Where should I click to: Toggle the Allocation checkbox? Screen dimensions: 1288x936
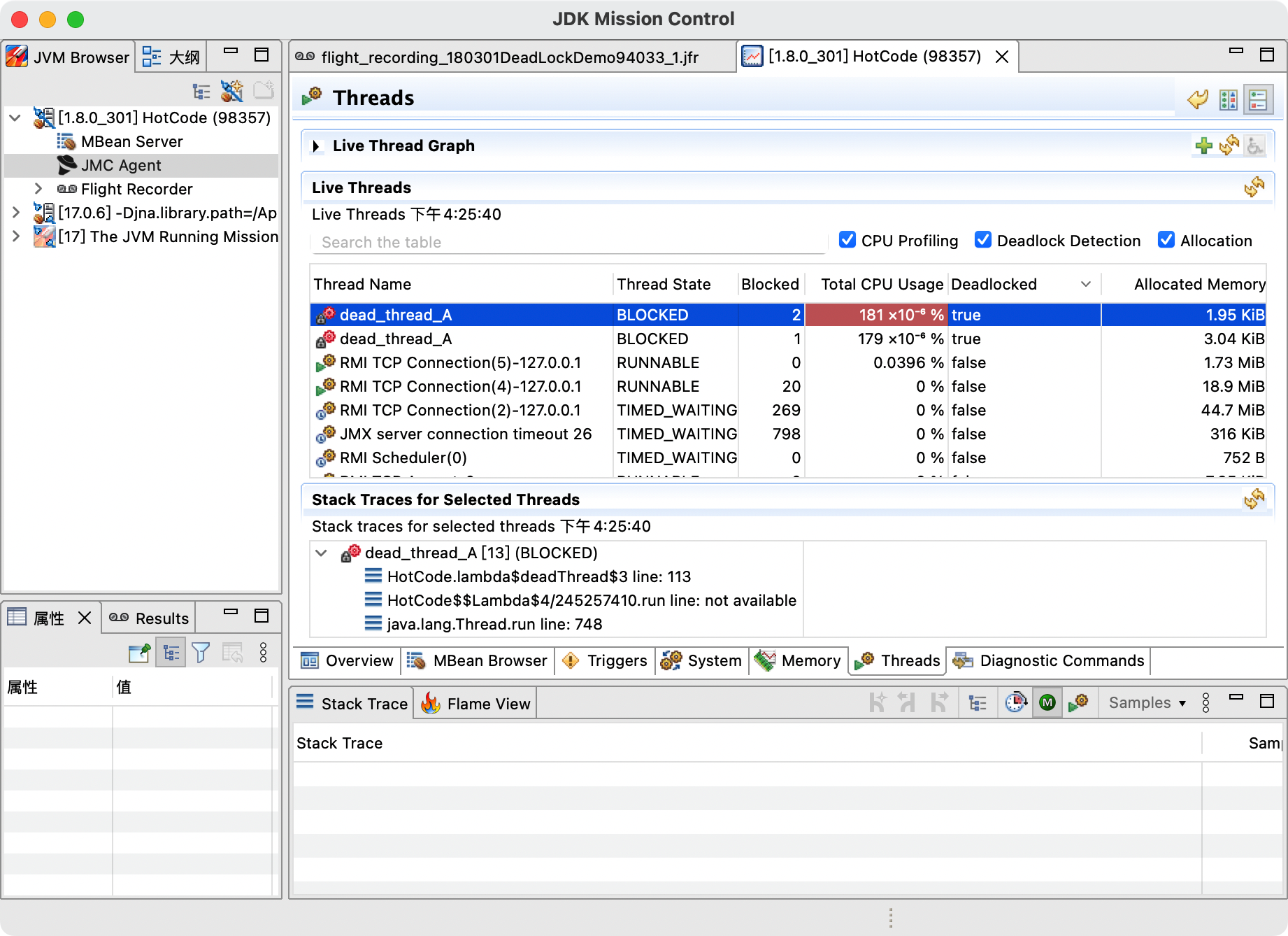coord(1166,241)
